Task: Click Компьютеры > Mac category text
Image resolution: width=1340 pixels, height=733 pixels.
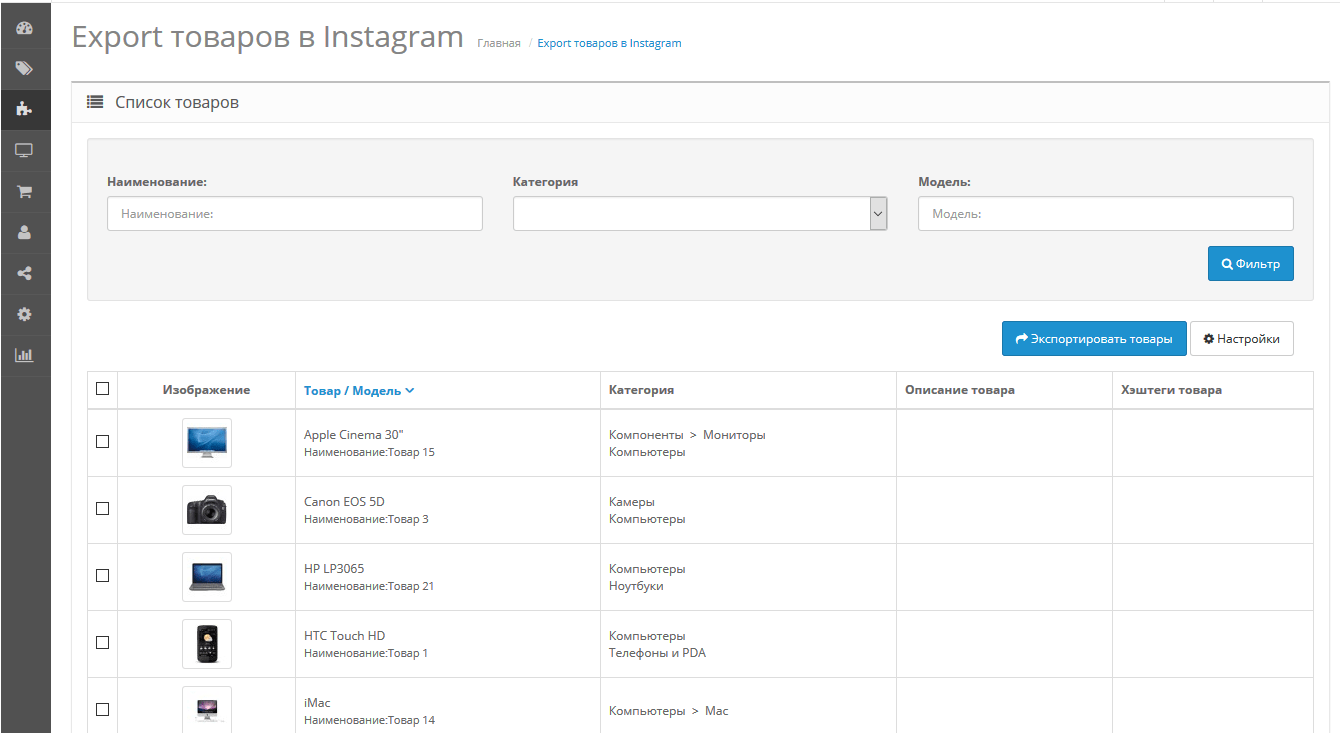Action: [x=668, y=711]
